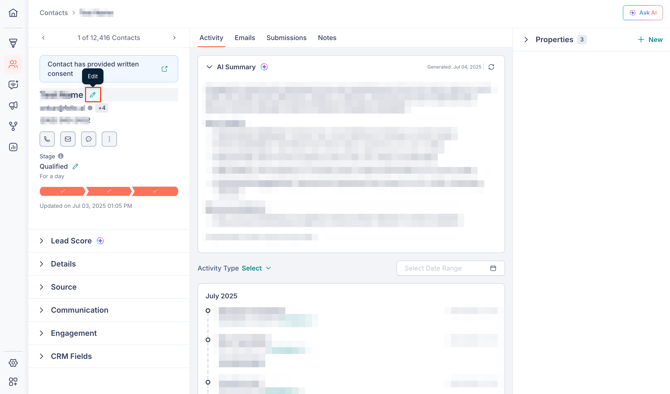Go back to Contacts breadcrumb
The width and height of the screenshot is (670, 394).
point(53,13)
